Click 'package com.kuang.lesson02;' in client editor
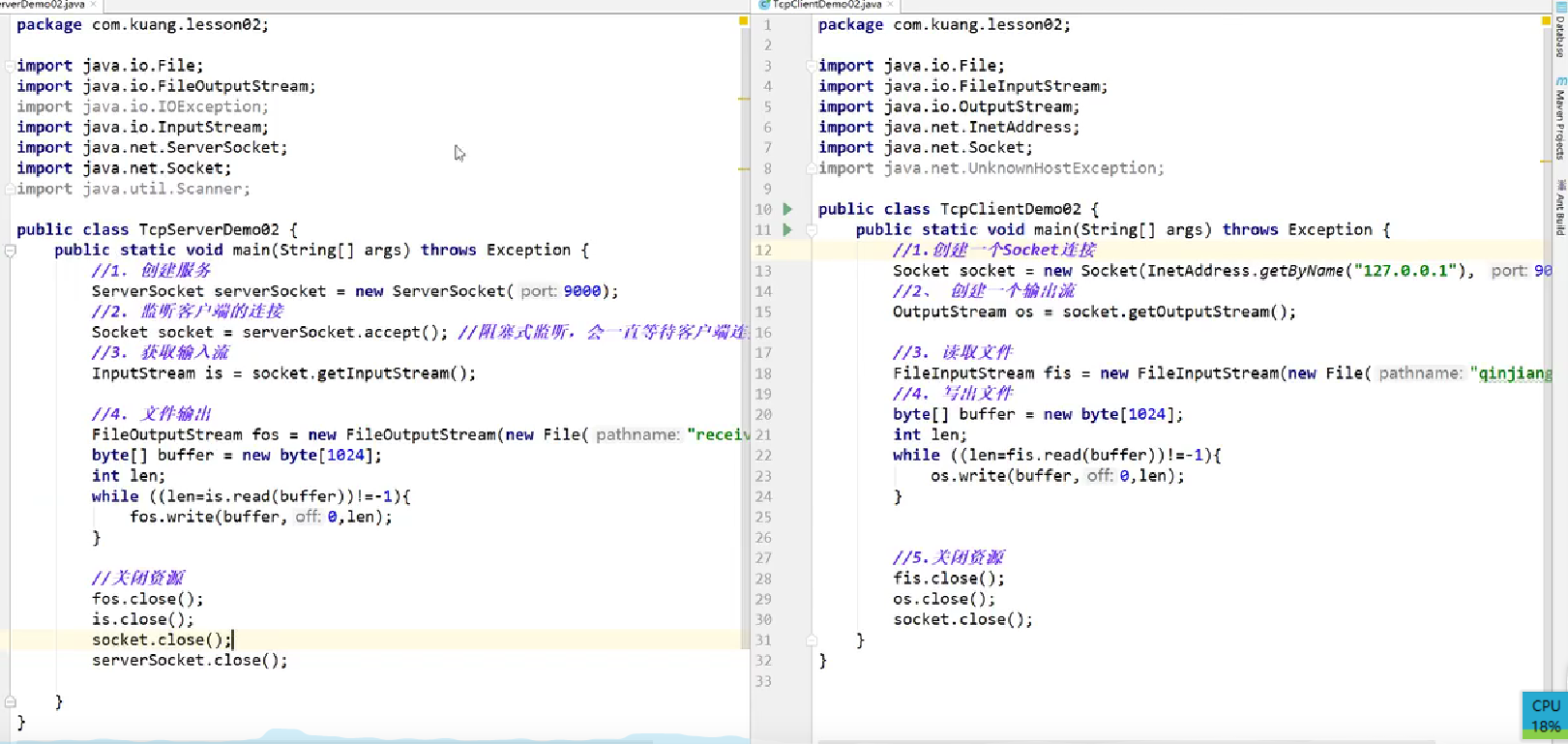This screenshot has width=1568, height=744. (x=944, y=24)
